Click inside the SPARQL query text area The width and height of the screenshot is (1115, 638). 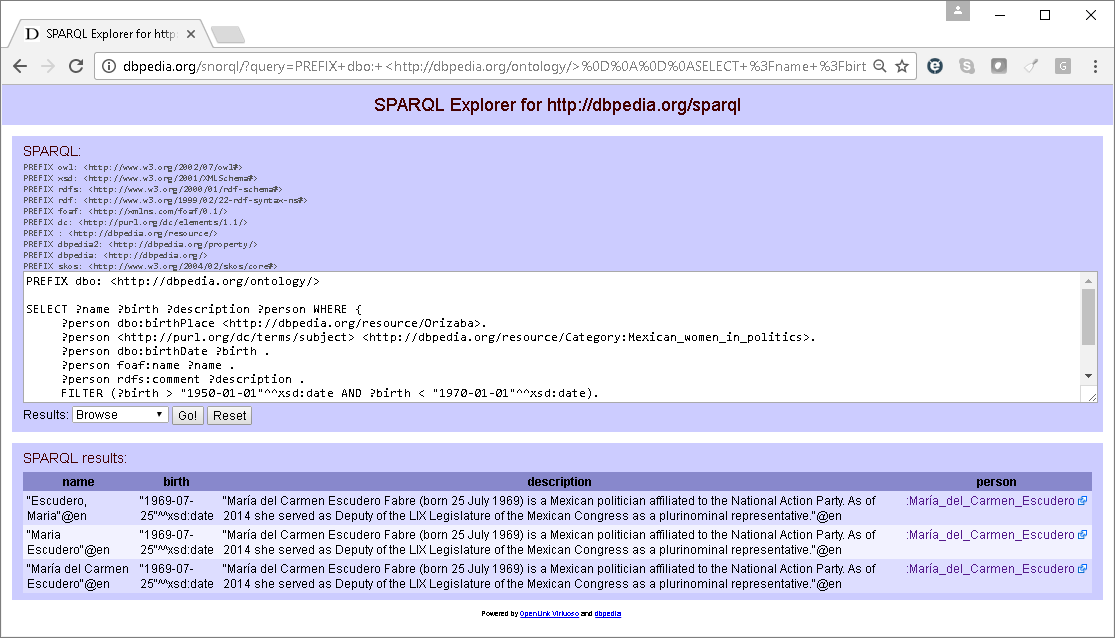[552, 337]
